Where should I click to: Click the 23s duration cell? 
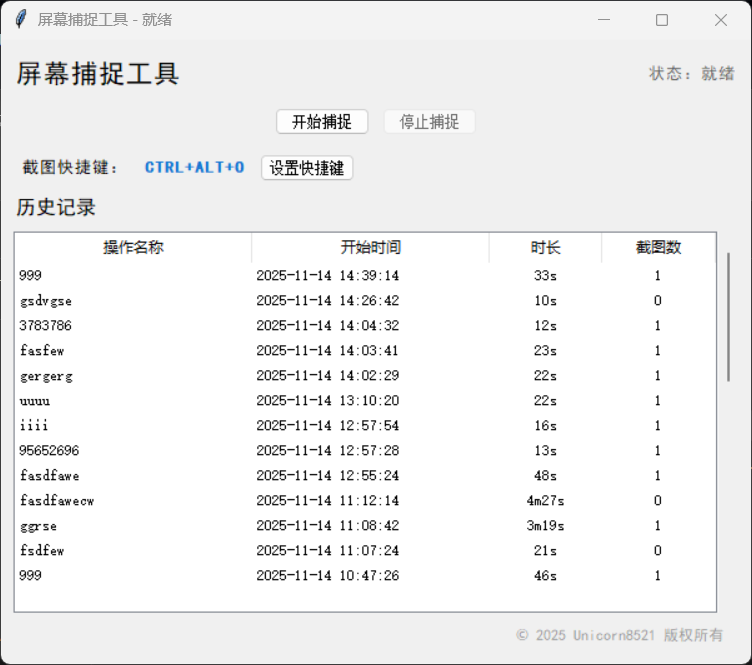click(x=545, y=350)
